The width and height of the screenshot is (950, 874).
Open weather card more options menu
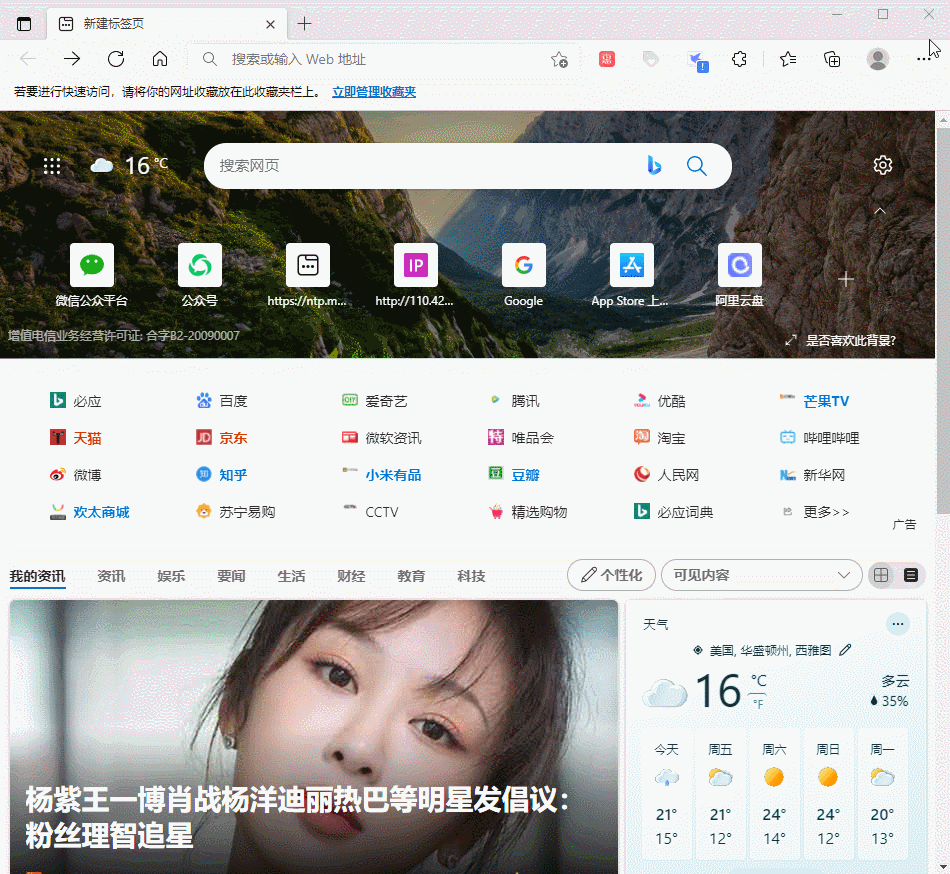(x=898, y=624)
